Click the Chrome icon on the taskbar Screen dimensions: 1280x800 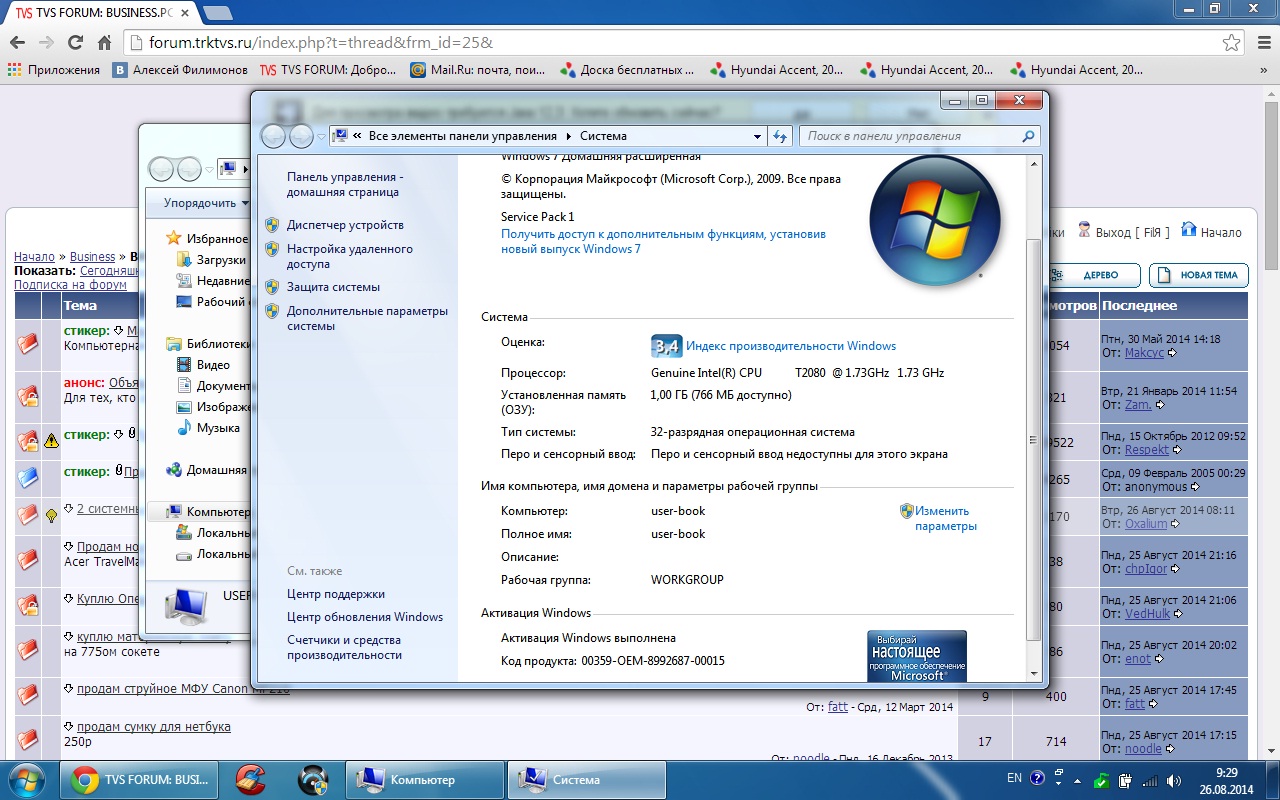85,780
